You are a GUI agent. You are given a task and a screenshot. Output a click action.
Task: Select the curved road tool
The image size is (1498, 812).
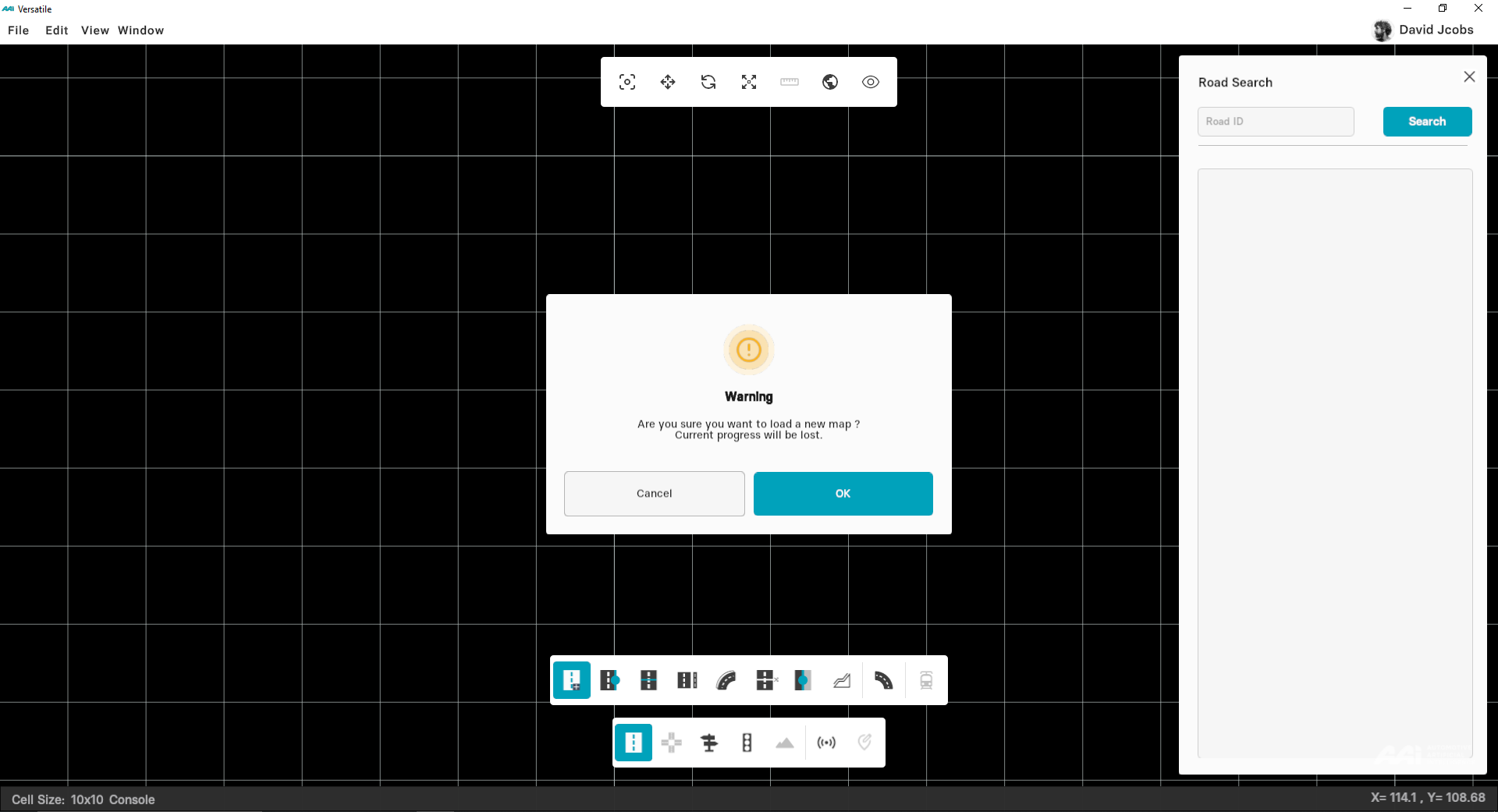(x=726, y=681)
